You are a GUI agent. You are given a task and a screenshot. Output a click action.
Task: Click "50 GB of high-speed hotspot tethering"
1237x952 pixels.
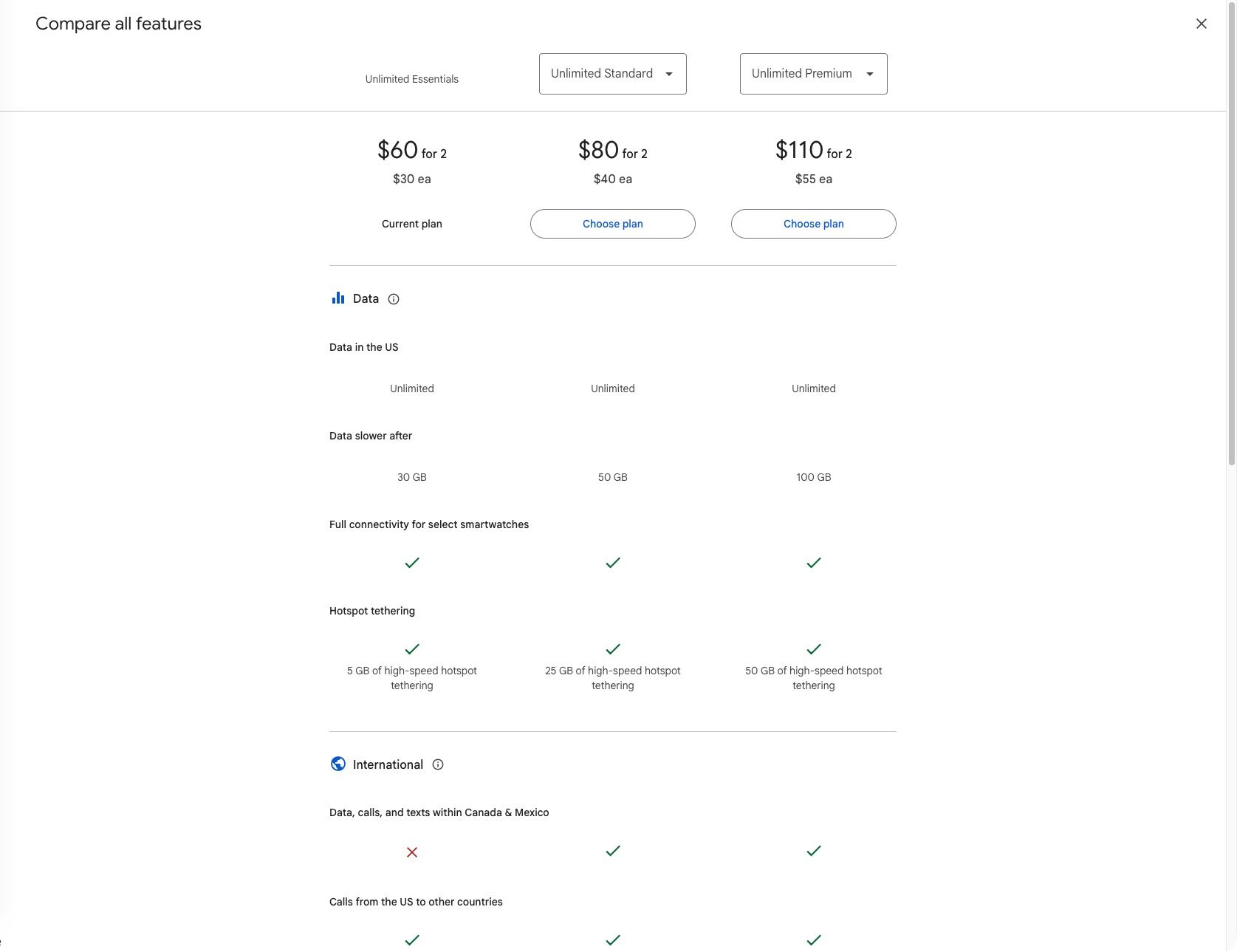(x=814, y=678)
